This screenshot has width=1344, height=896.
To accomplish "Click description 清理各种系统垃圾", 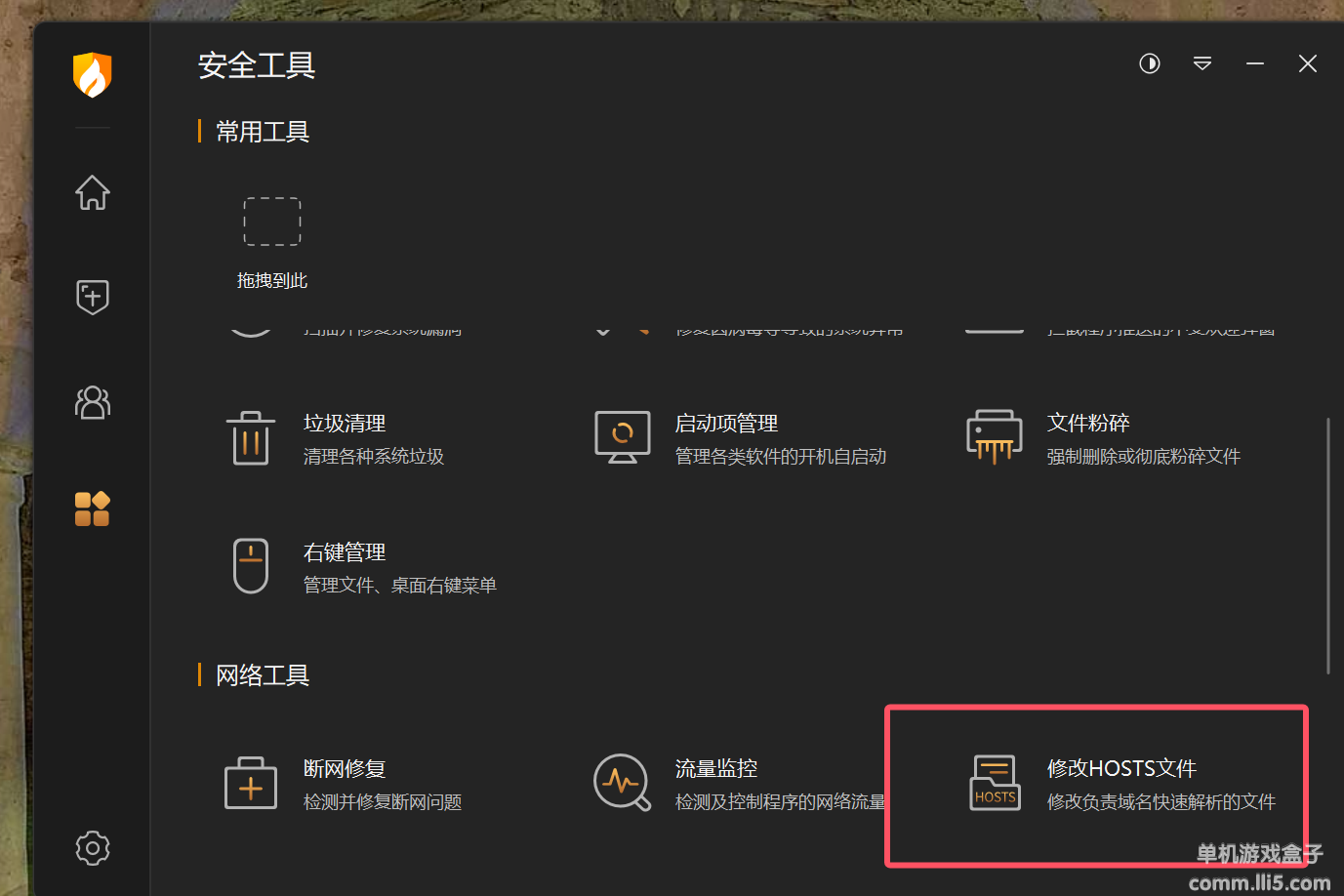I will pyautogui.click(x=374, y=457).
